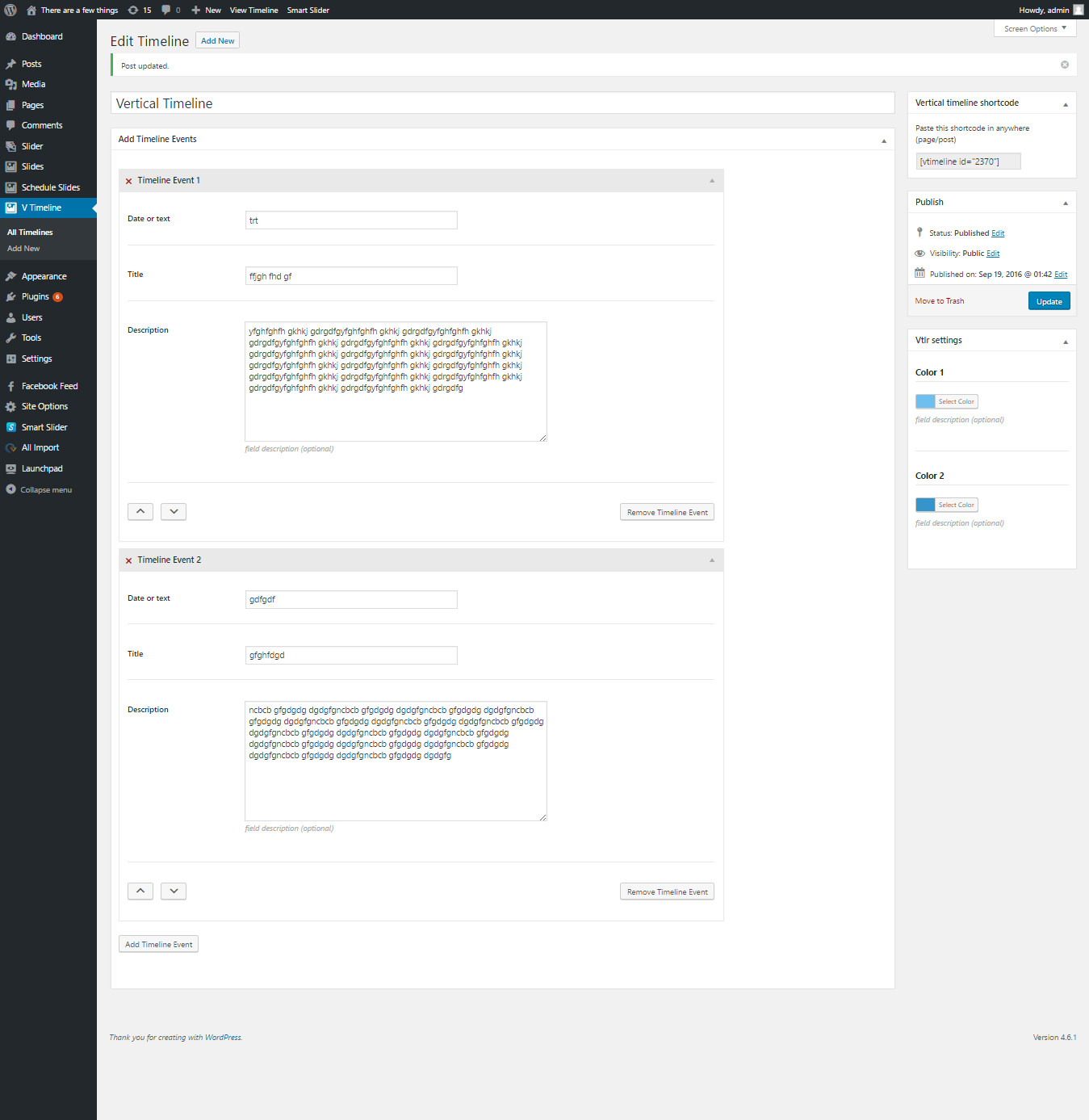Select Color 2 blue swatch
This screenshot has width=1089, height=1120.
click(925, 505)
